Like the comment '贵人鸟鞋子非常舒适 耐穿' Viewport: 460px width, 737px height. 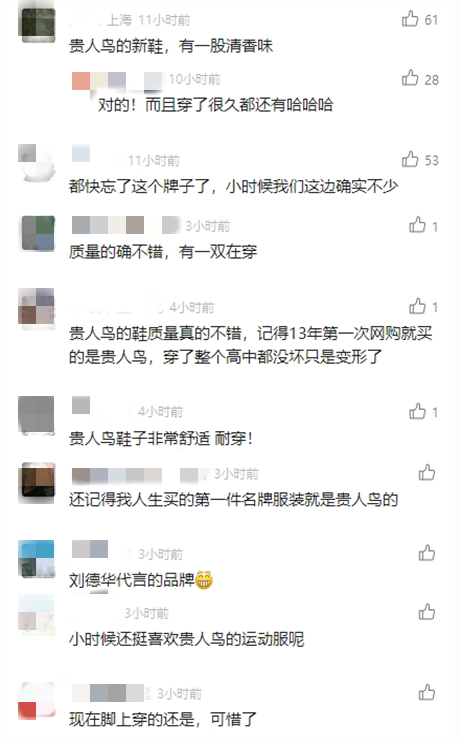pyautogui.click(x=417, y=411)
